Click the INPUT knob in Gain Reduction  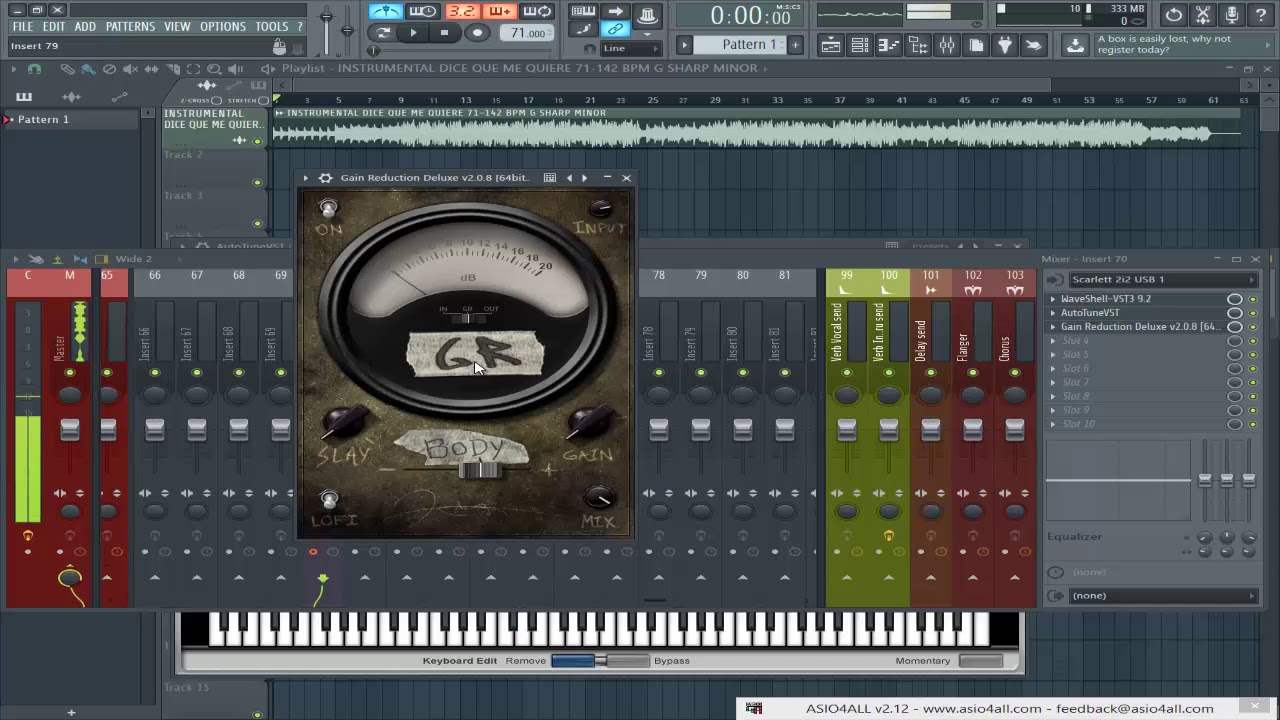600,208
